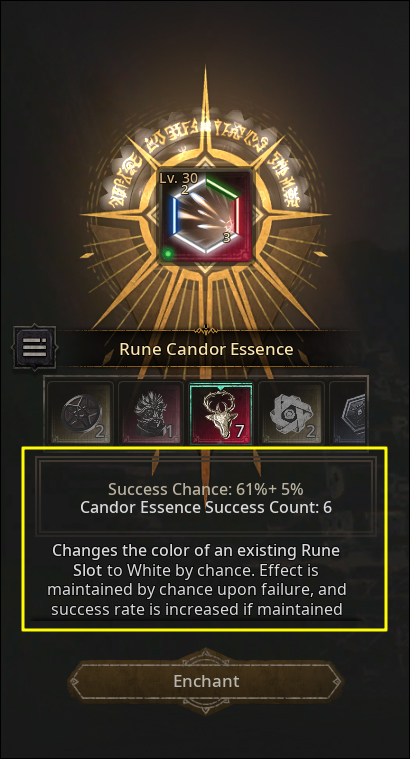This screenshot has height=759, width=410.
Task: Click the essence description paragraph
Action: [197, 580]
